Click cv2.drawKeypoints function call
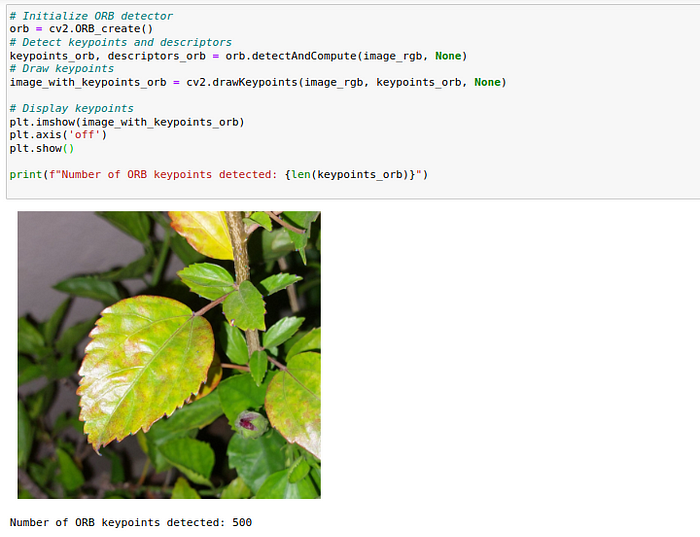This screenshot has height=537, width=700. 242,83
